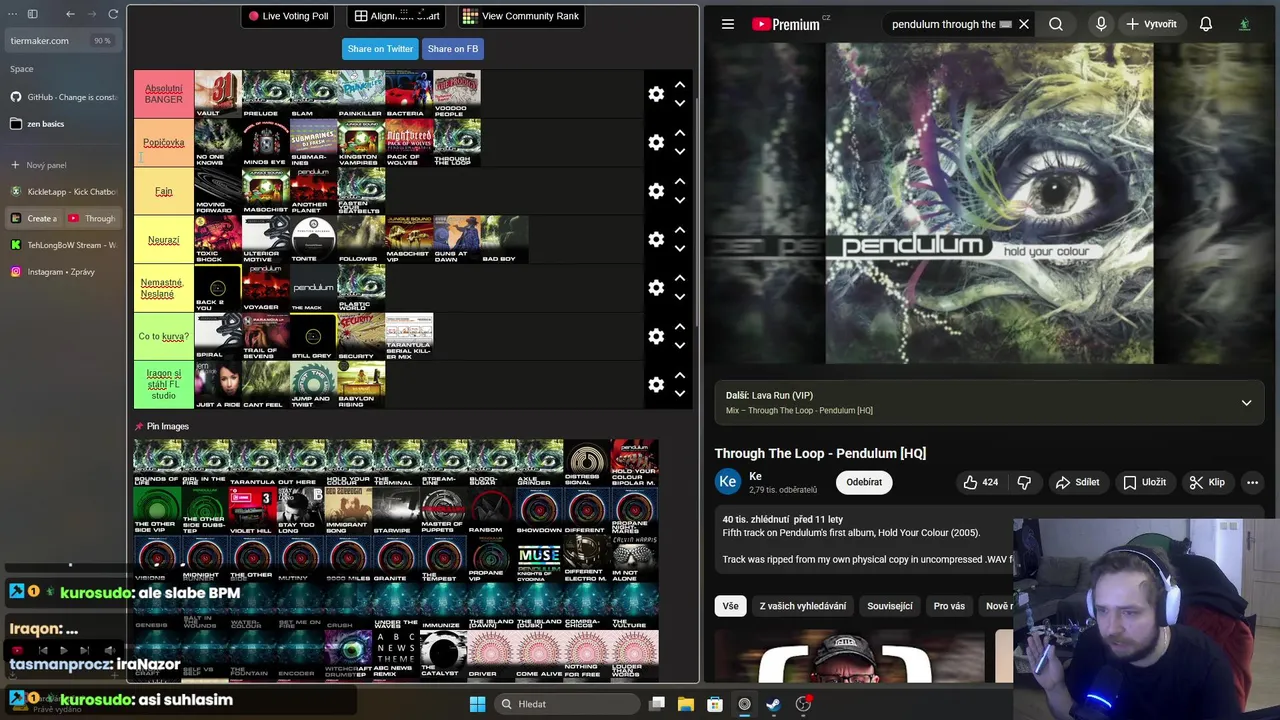1280x720 pixels.
Task: Switch to TehLongBoW Stream tab
Action: [x=62, y=245]
